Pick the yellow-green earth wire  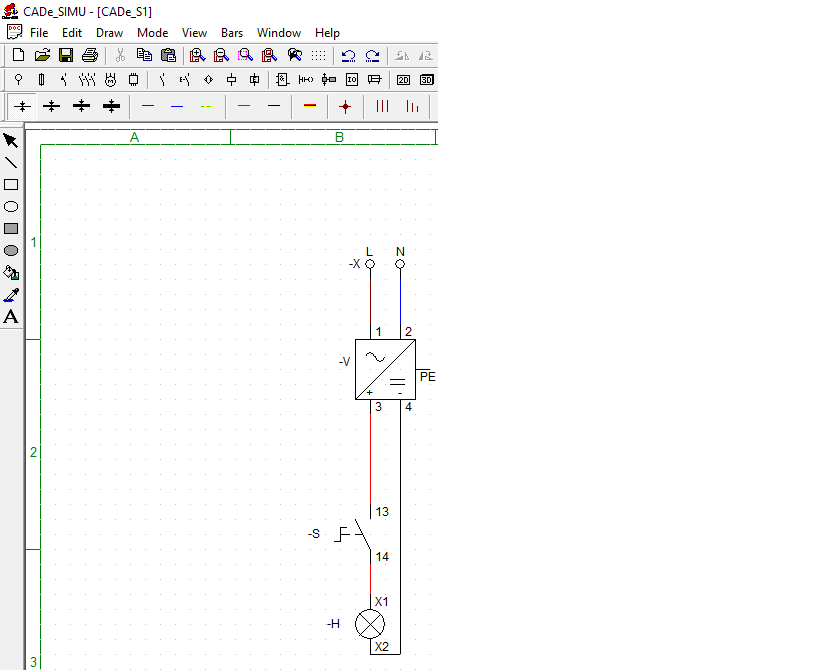(x=206, y=107)
